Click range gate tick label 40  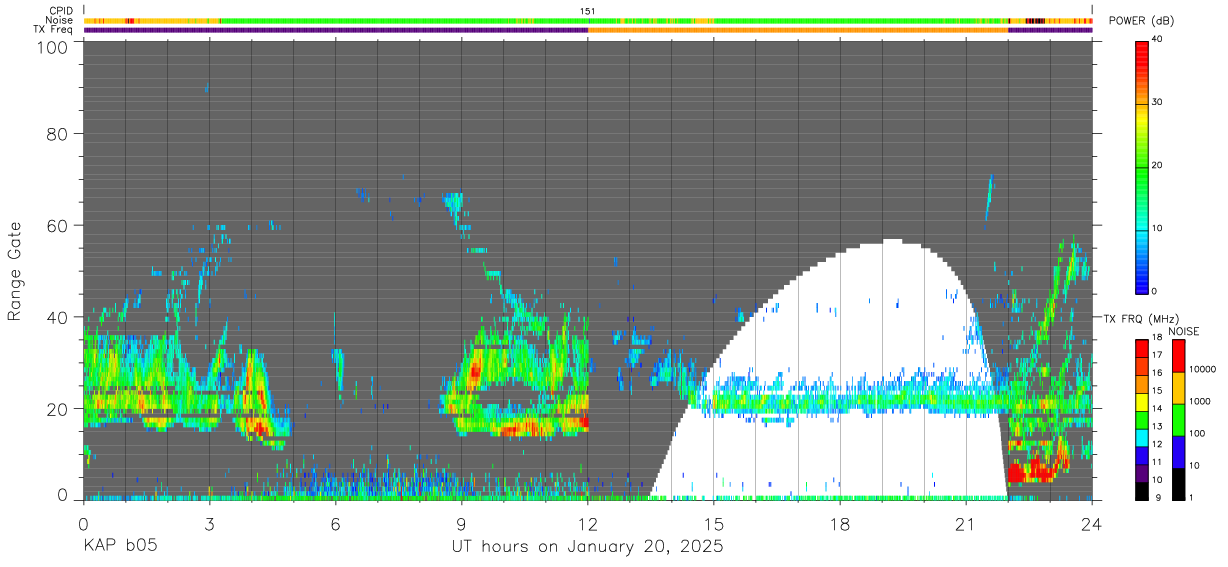[58, 317]
